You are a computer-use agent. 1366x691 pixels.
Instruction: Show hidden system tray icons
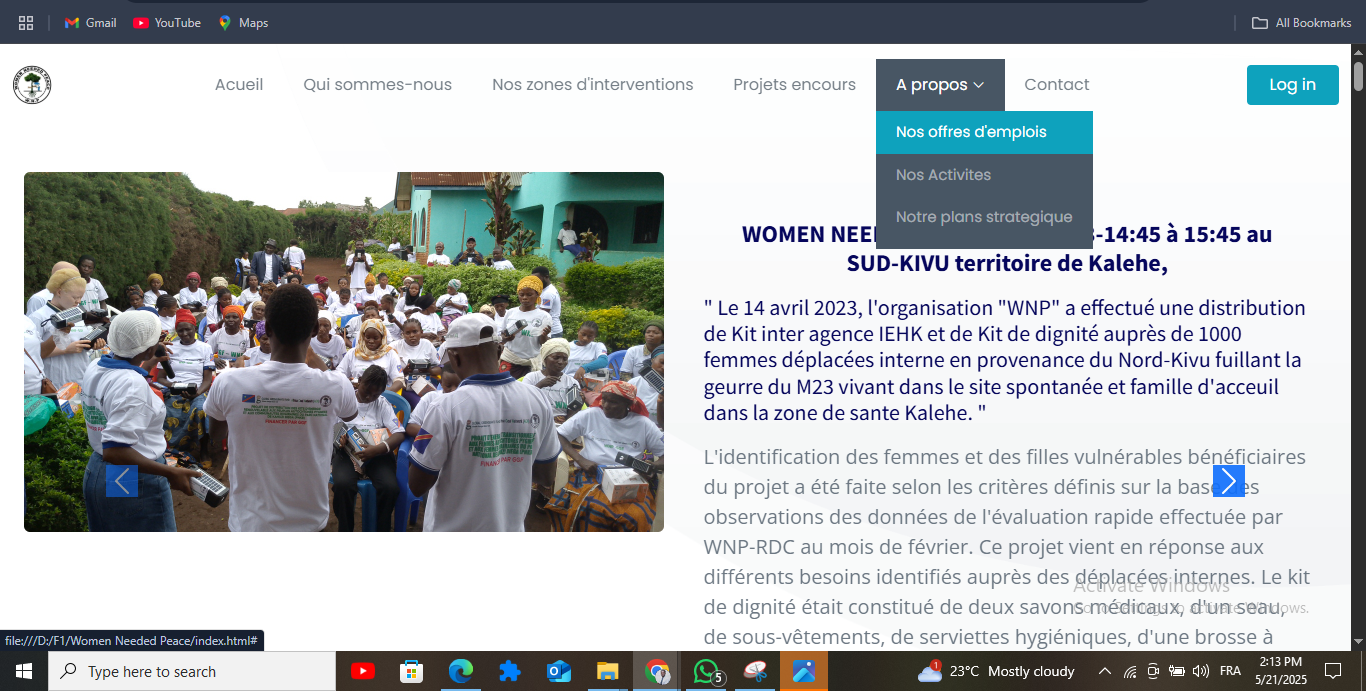pyautogui.click(x=1105, y=671)
